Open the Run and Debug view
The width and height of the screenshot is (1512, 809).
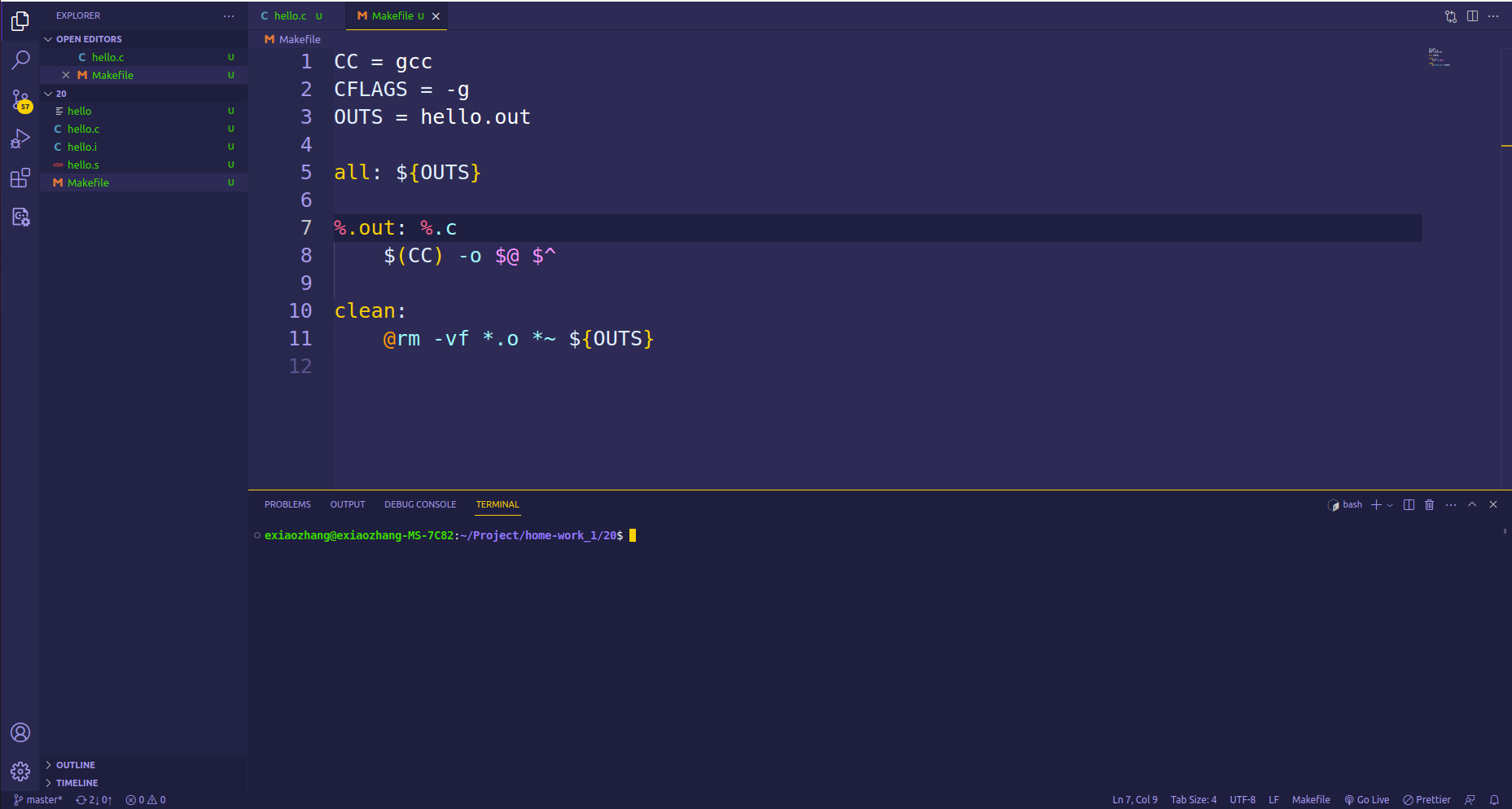(20, 139)
